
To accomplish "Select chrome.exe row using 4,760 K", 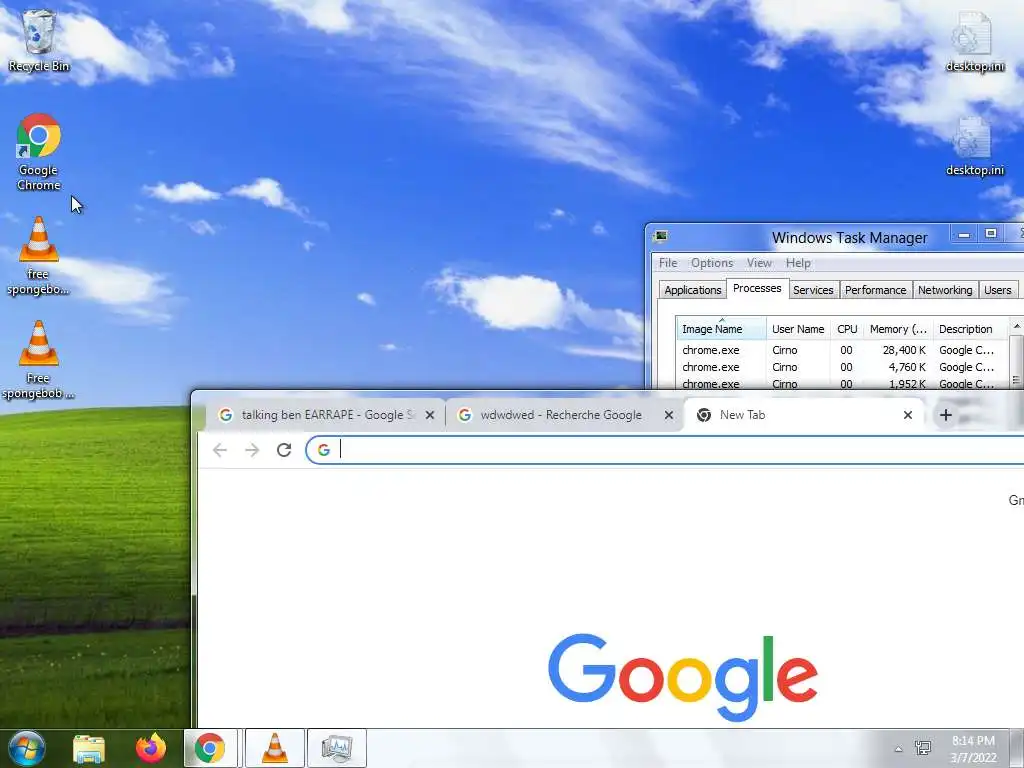I will (842, 367).
